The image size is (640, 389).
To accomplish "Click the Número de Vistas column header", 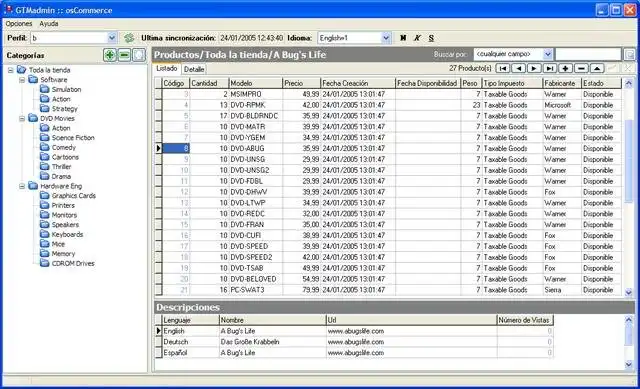I will pyautogui.click(x=525, y=320).
